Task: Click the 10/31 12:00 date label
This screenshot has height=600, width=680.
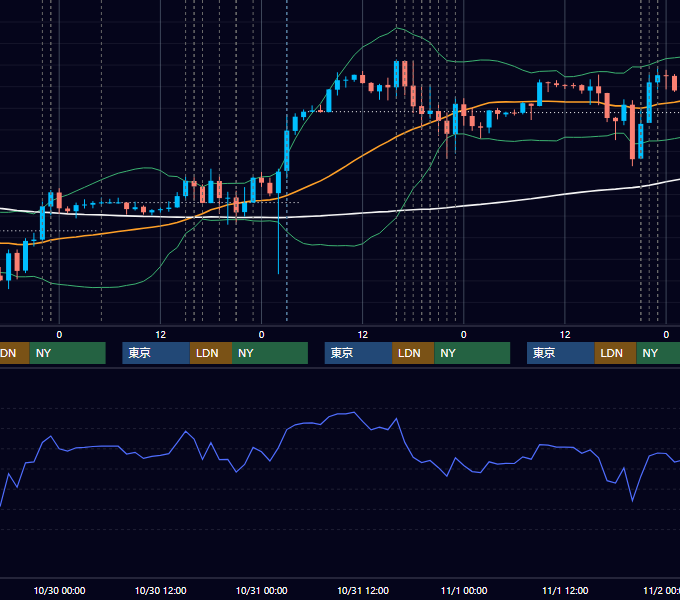Action: [363, 590]
